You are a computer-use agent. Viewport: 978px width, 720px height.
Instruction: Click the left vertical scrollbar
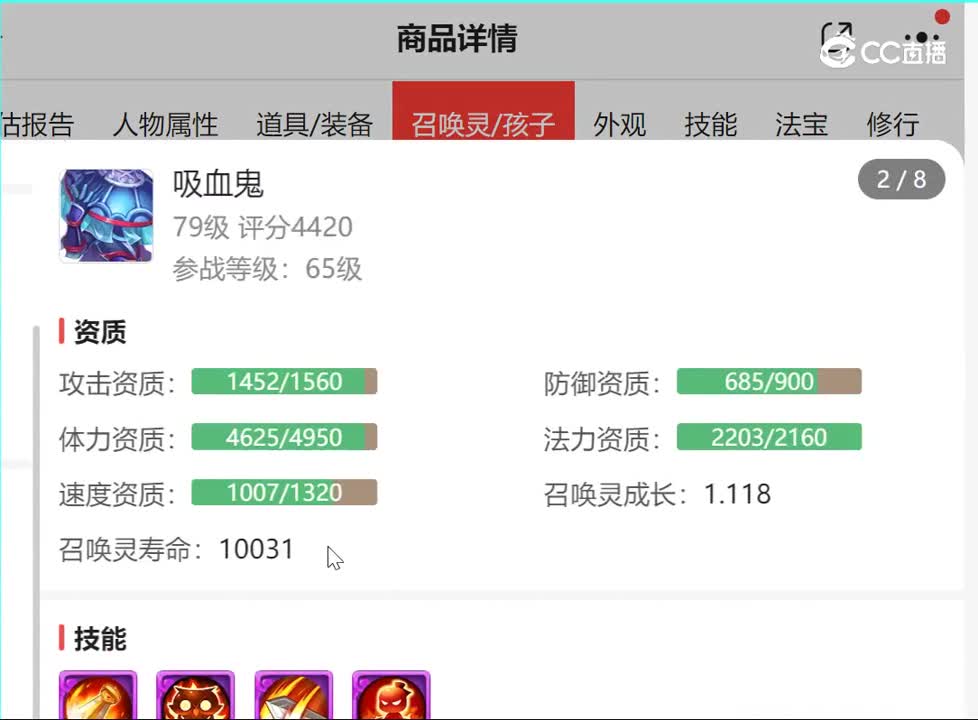point(36,522)
